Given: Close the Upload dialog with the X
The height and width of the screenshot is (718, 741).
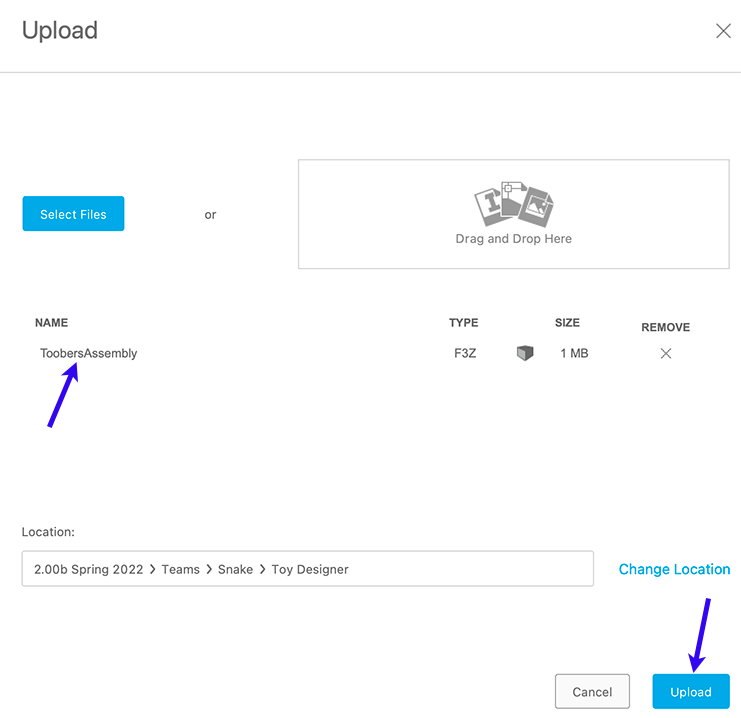Looking at the screenshot, I should tap(723, 31).
